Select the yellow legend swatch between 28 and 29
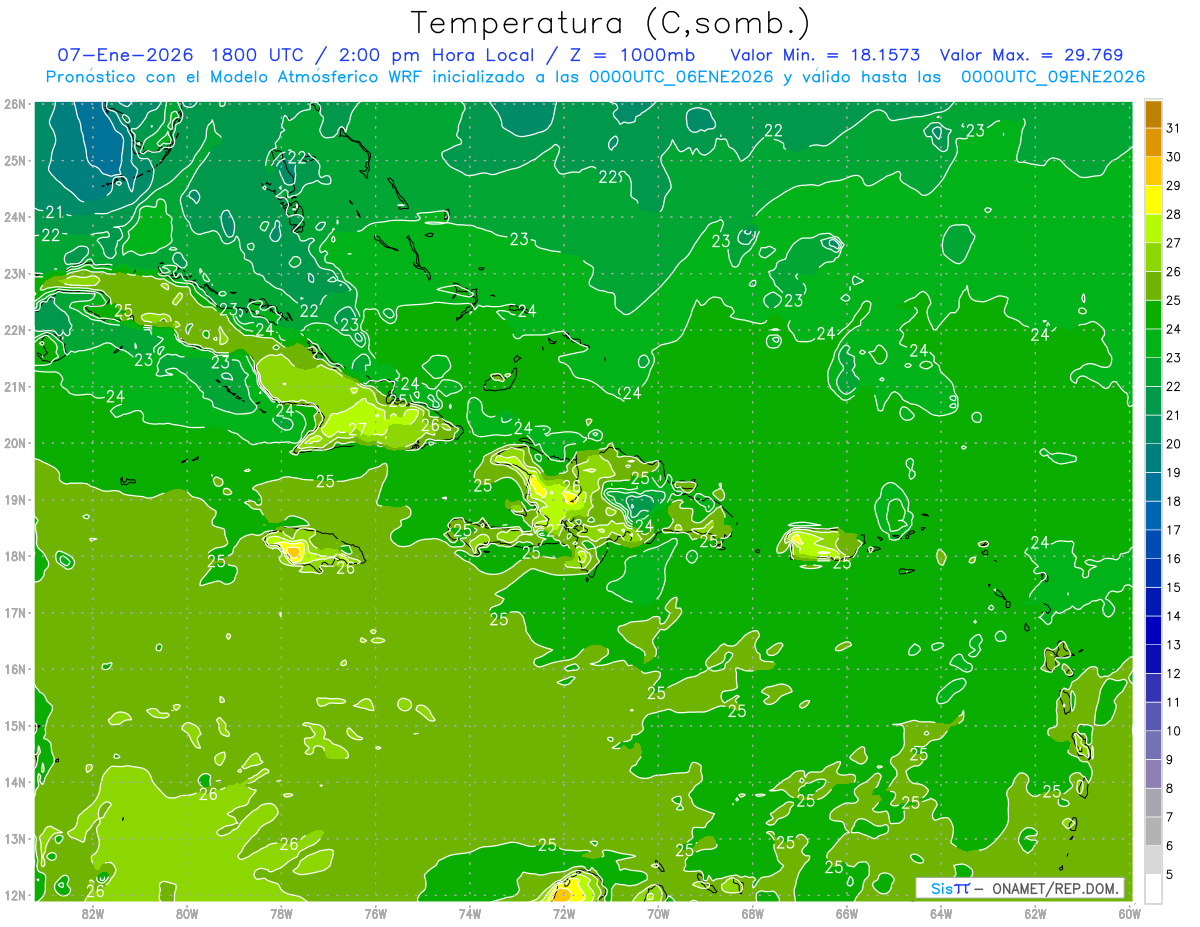 [x=1153, y=200]
